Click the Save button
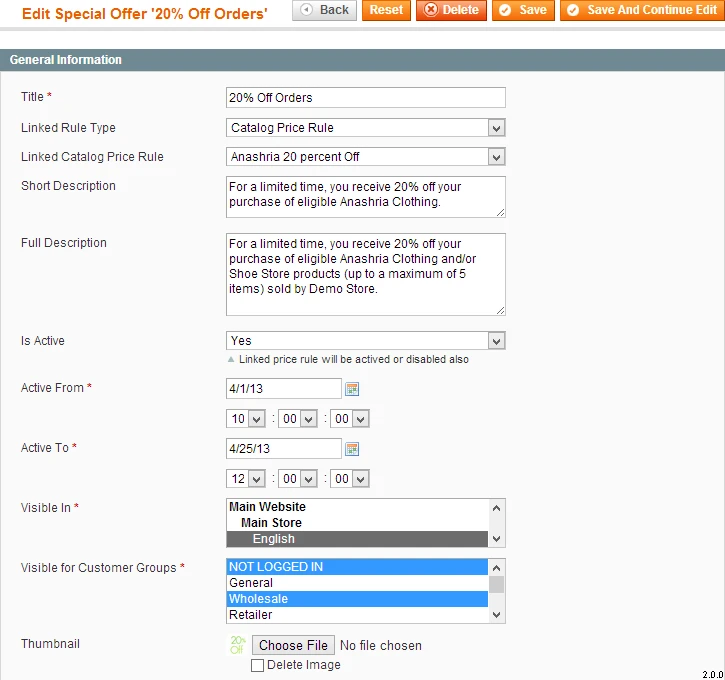 523,10
